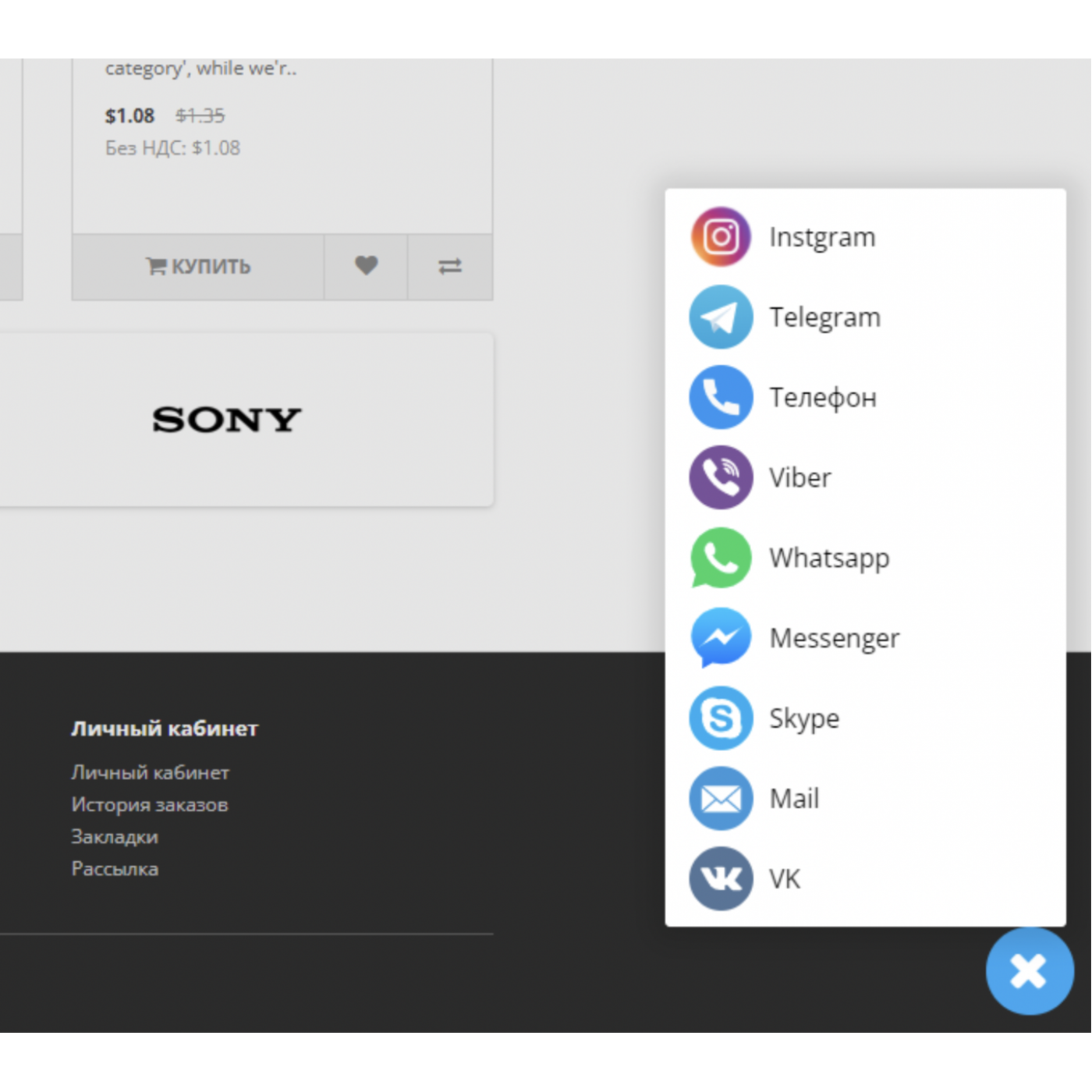Open Messenger via its lightning icon

click(x=721, y=638)
